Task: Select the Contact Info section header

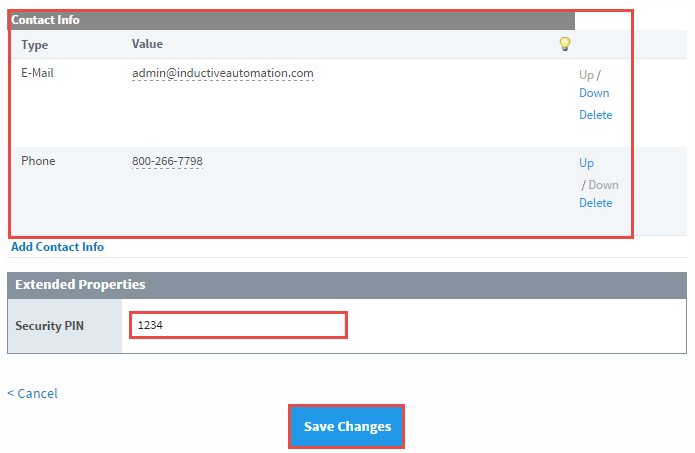Action: [x=46, y=19]
